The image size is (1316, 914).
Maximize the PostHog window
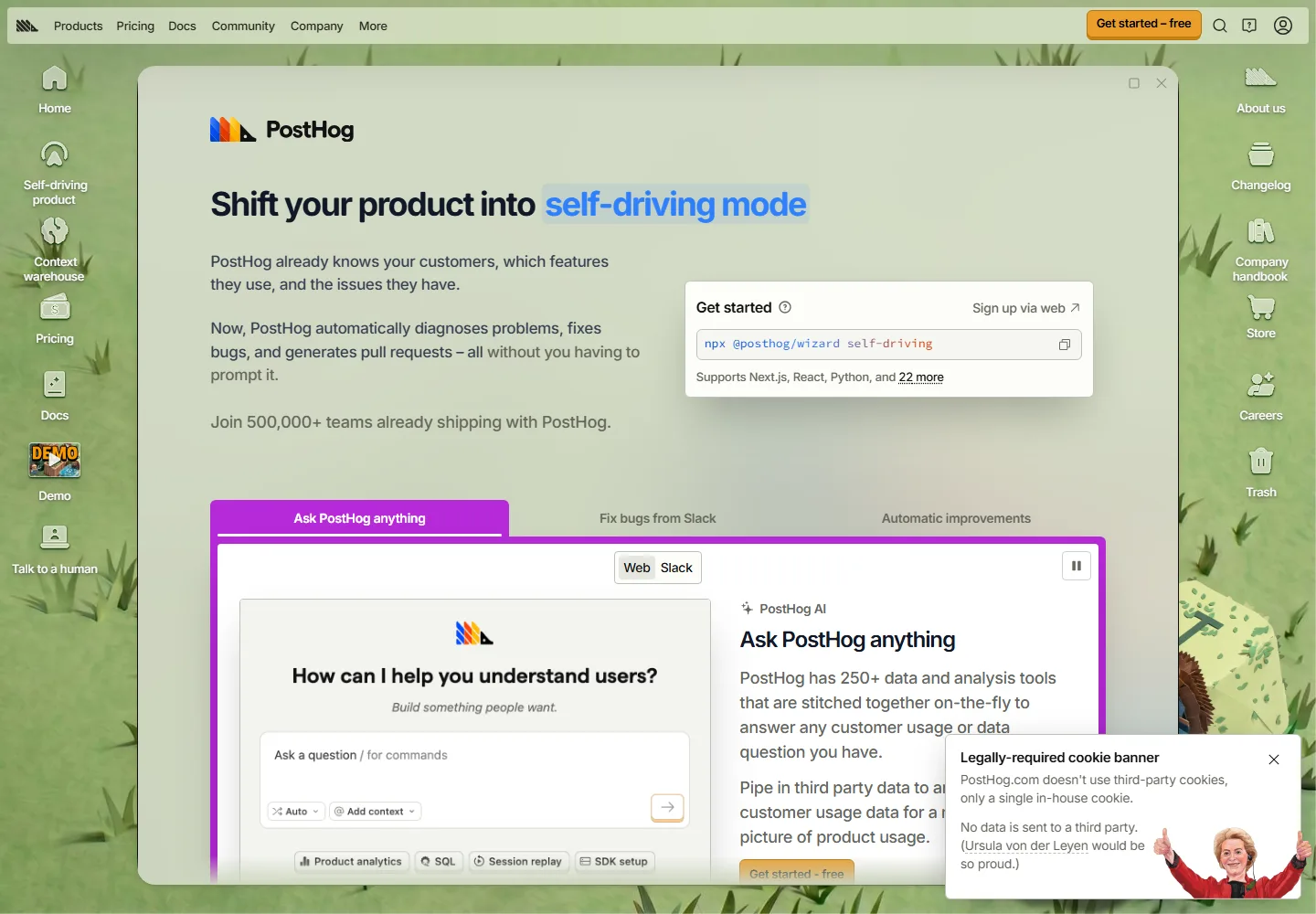1134,83
